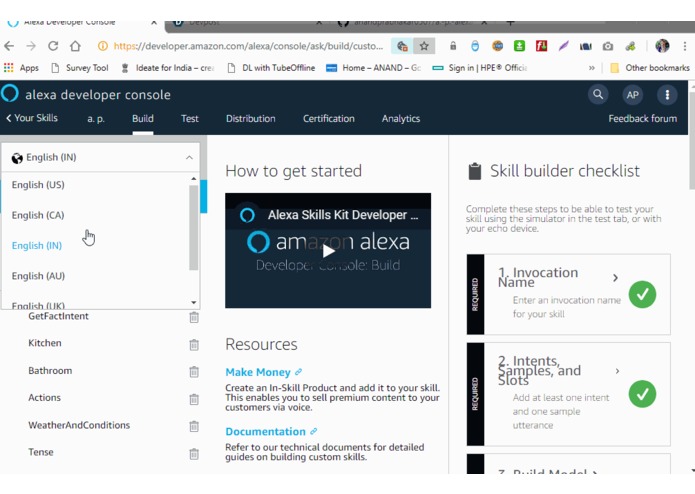Click the language list scrollbar up arrow
The height and width of the screenshot is (494, 695).
[x=194, y=179]
